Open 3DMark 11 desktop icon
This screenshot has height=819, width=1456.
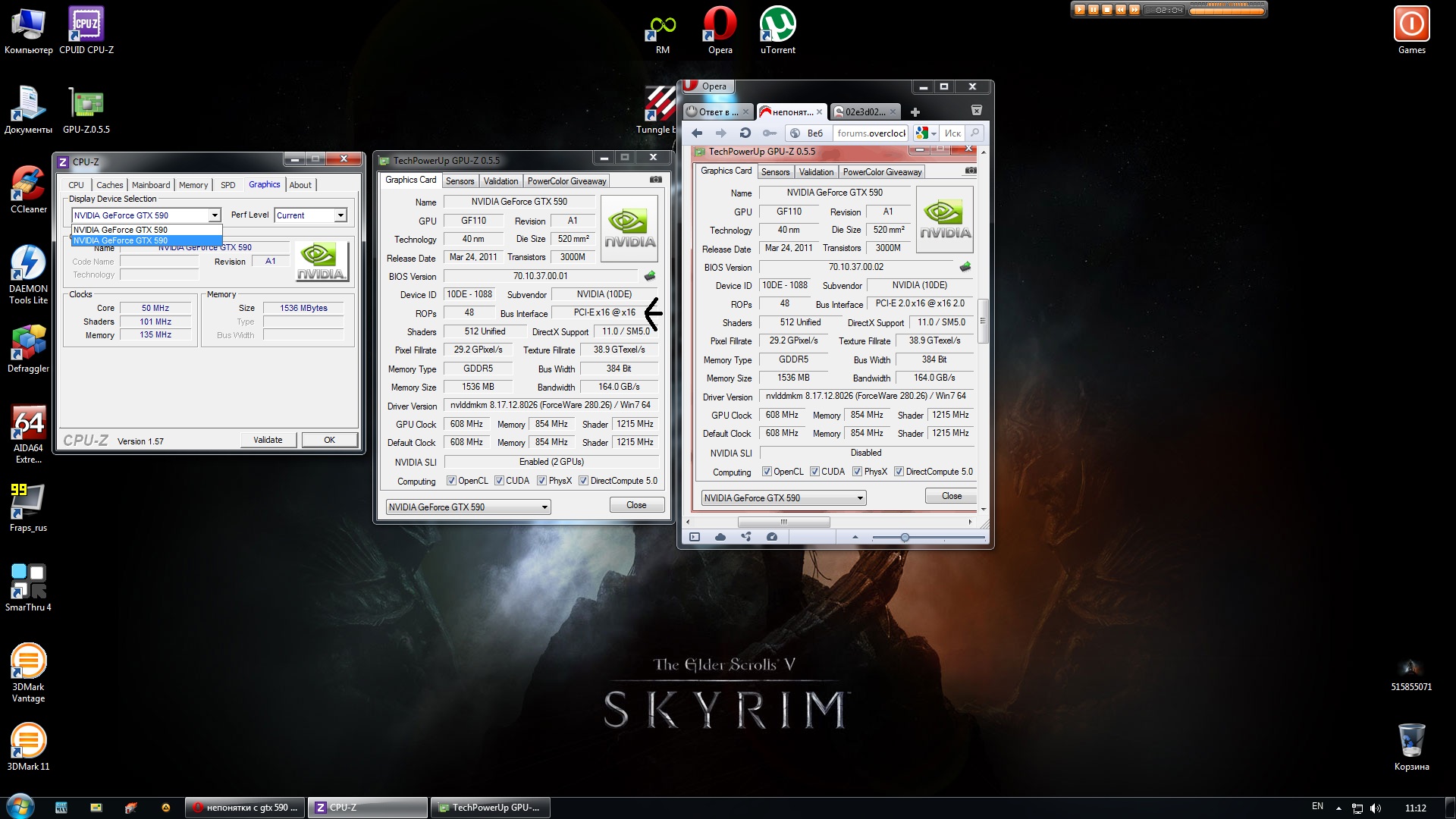pyautogui.click(x=29, y=745)
